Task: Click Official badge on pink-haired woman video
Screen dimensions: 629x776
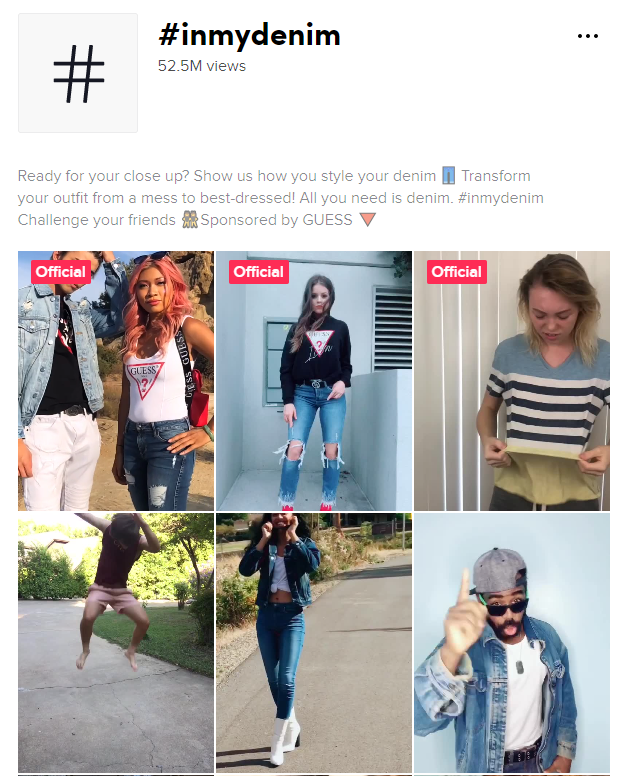Action: point(61,272)
